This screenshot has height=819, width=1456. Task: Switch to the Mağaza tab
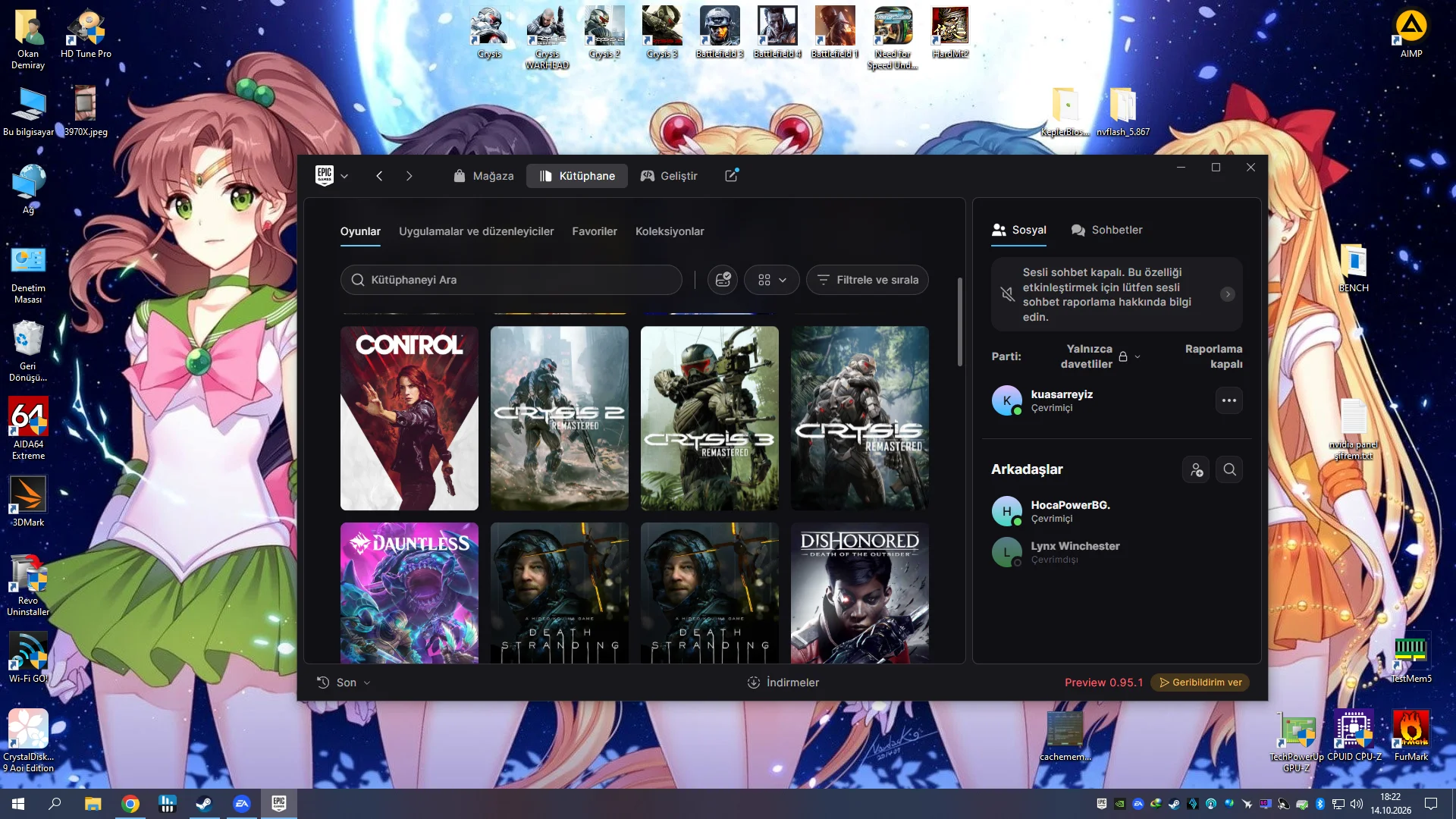(x=484, y=176)
